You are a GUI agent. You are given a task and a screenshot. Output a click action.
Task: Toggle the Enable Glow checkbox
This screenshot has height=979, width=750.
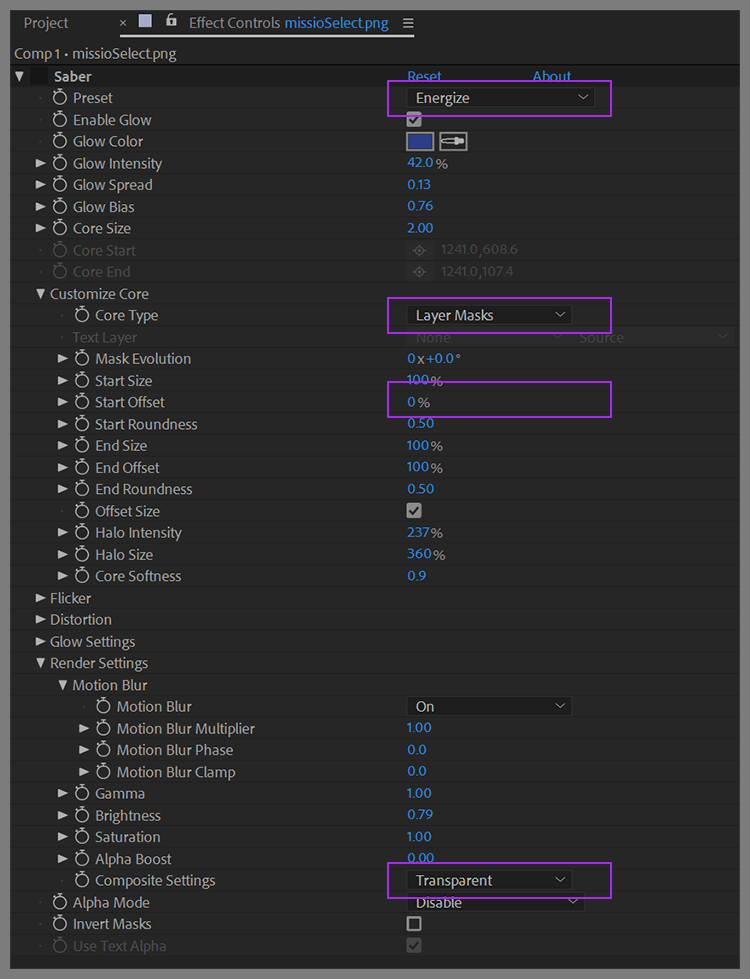(x=413, y=119)
